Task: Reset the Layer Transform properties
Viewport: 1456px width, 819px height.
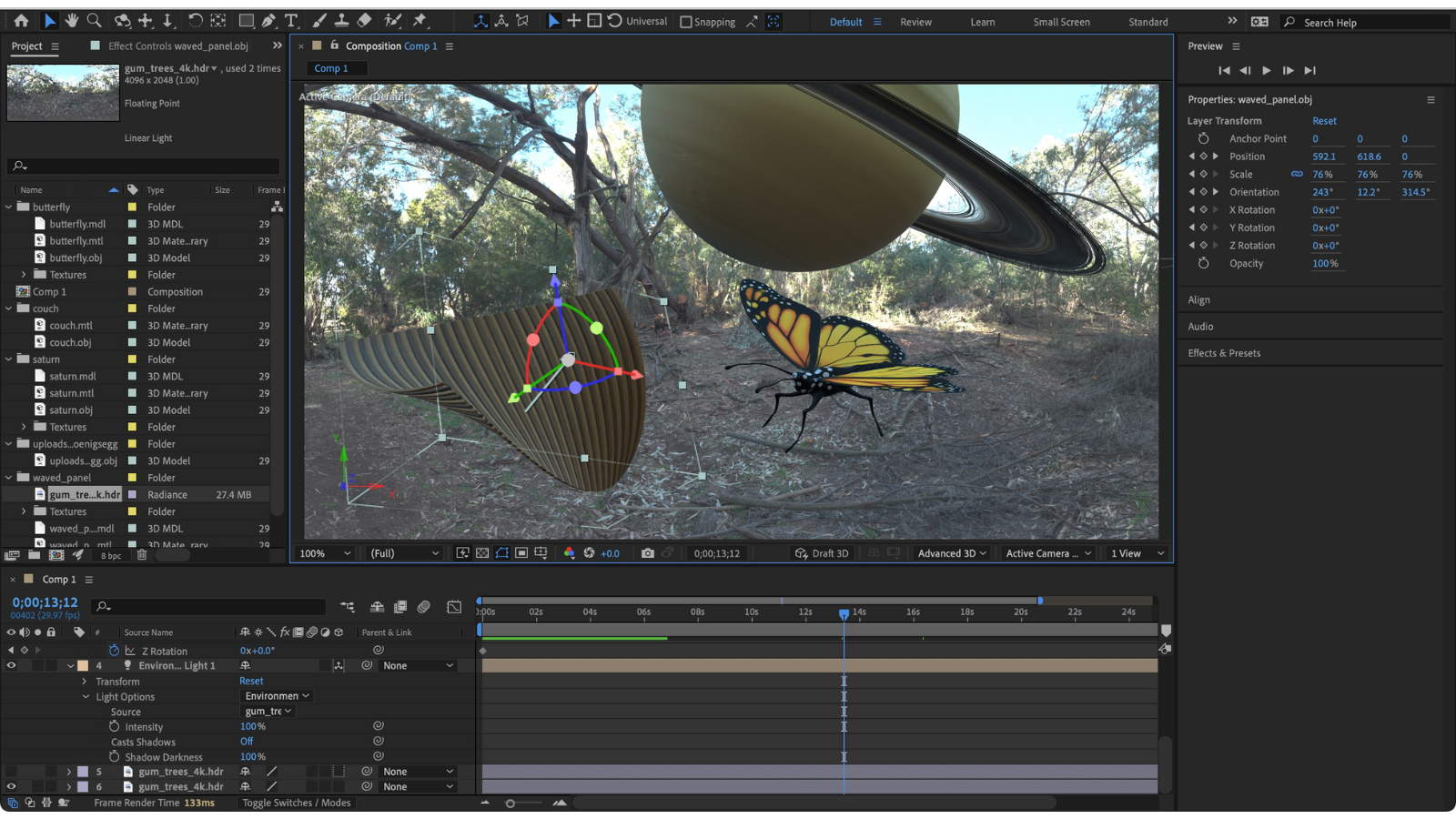Action: click(1324, 120)
